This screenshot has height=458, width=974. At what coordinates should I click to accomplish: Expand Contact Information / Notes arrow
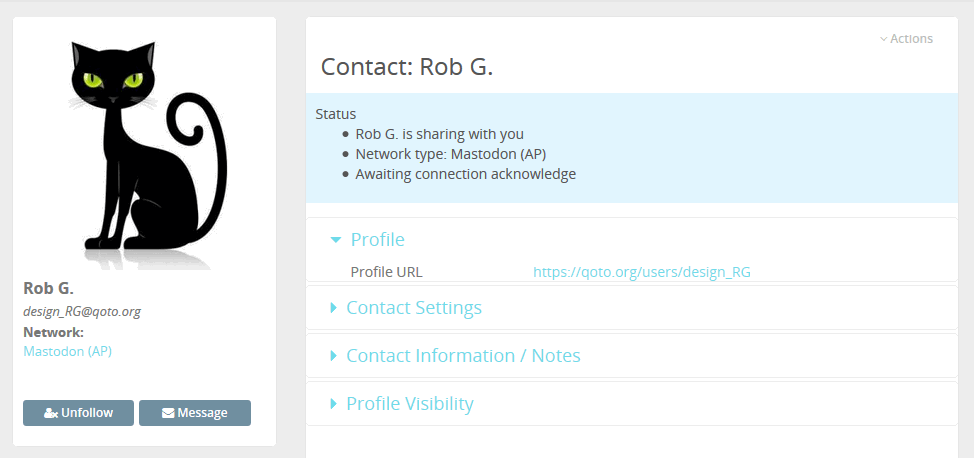333,356
